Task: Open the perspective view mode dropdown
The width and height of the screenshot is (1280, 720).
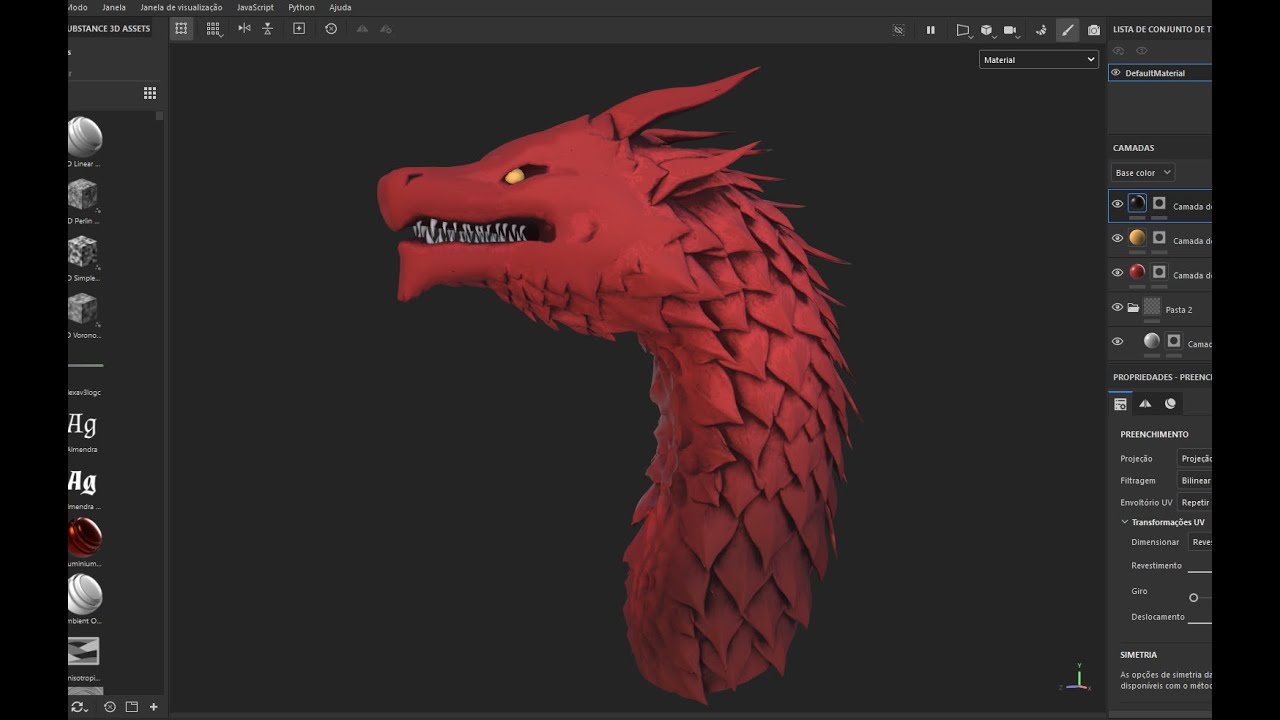Action: pyautogui.click(x=964, y=30)
